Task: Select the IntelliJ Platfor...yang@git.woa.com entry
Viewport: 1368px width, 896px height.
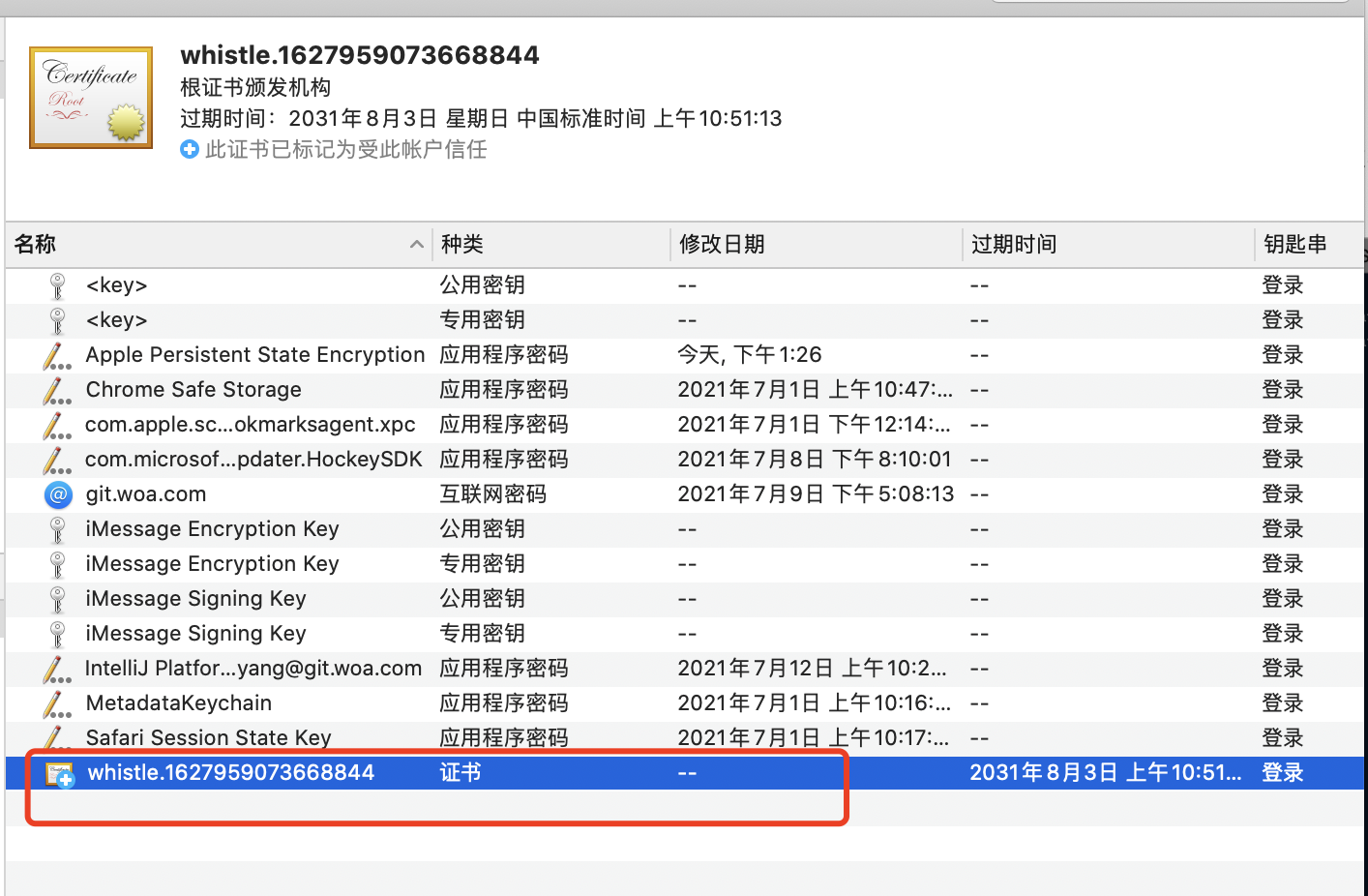Action: 685,669
